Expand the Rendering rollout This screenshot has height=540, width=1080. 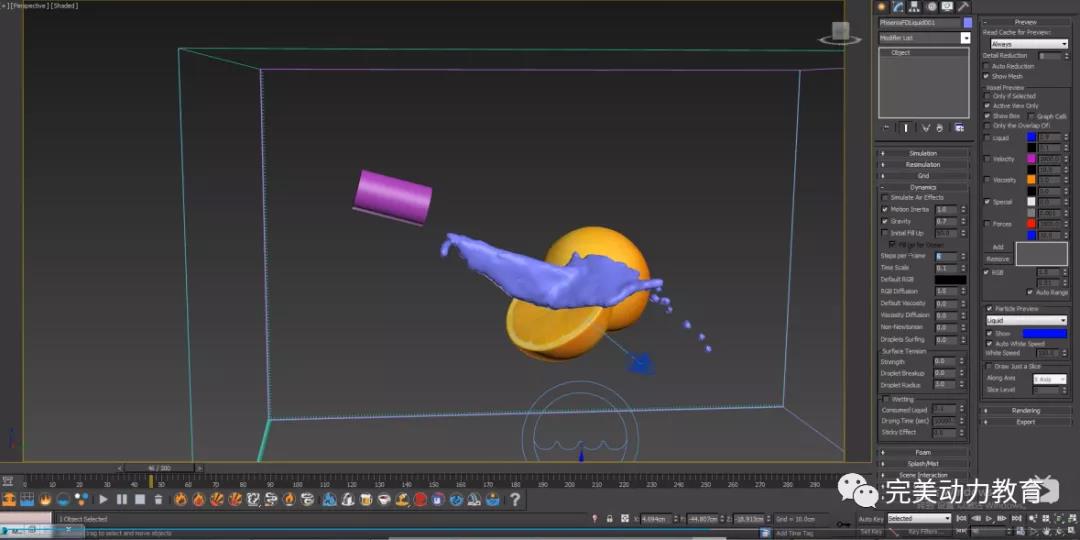point(1025,411)
